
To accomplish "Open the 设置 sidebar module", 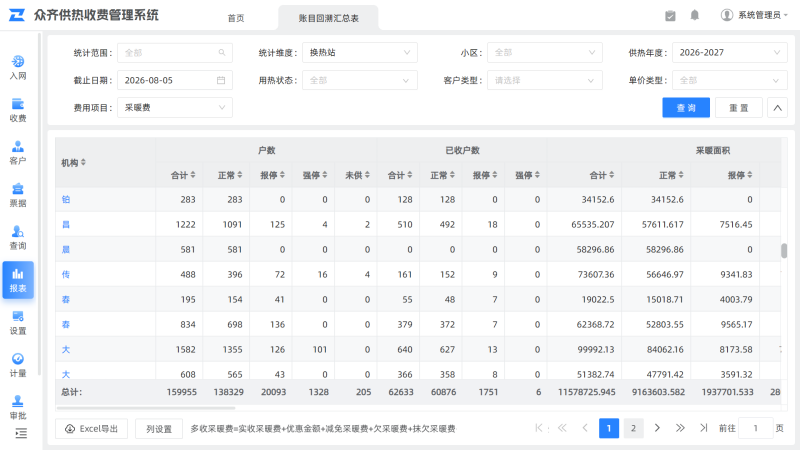I will coord(18,322).
